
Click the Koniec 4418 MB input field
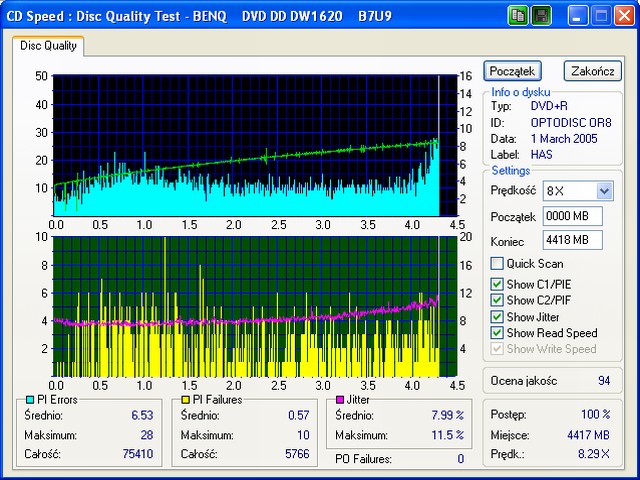573,240
